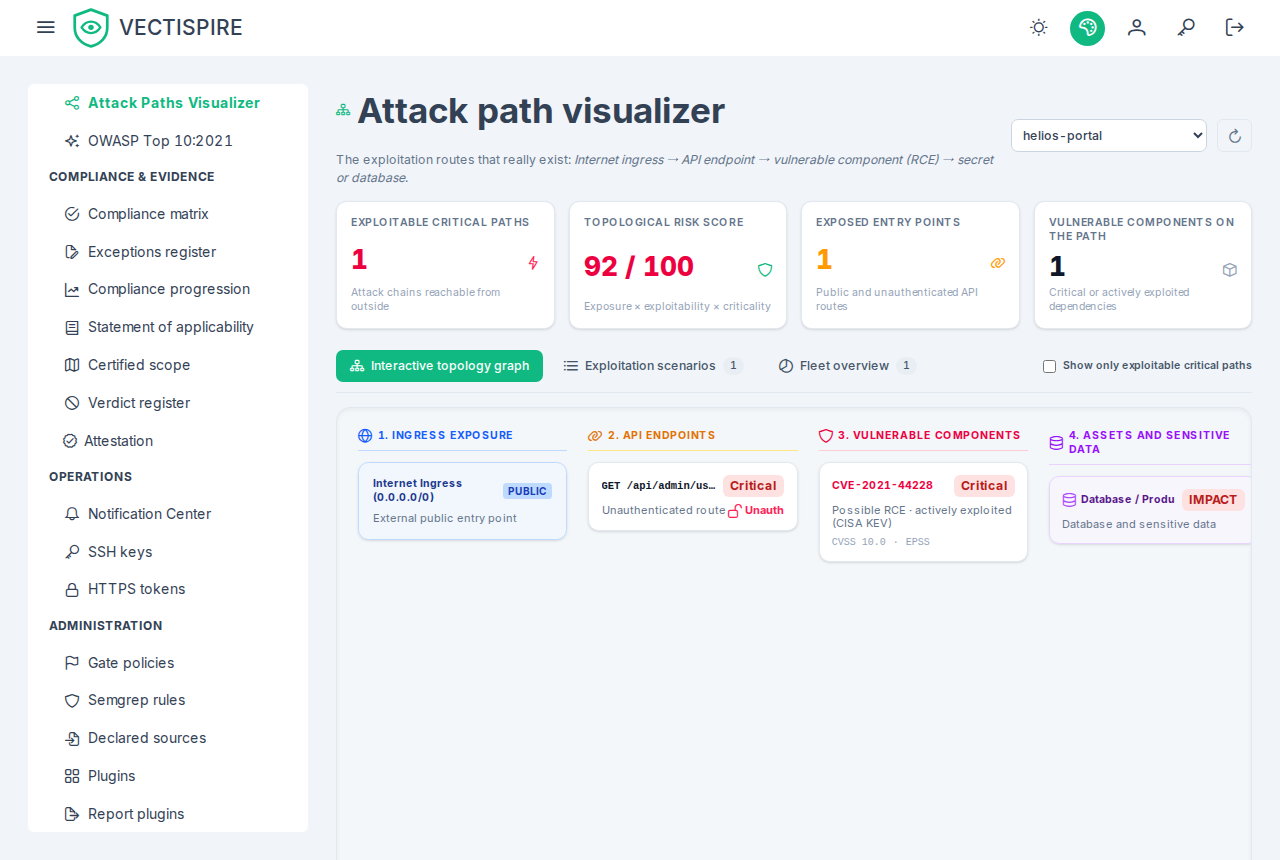Click the unlocked padlock Unauth icon
The width and height of the screenshot is (1280, 860).
(734, 510)
